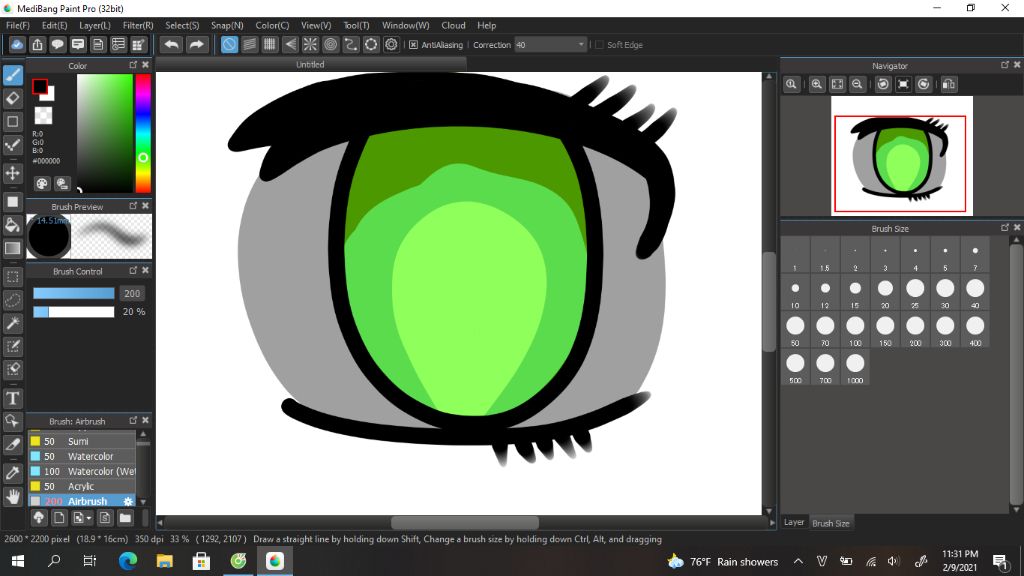This screenshot has width=1024, height=576.
Task: Click the Undo arrow in the toolbar
Action: point(171,45)
